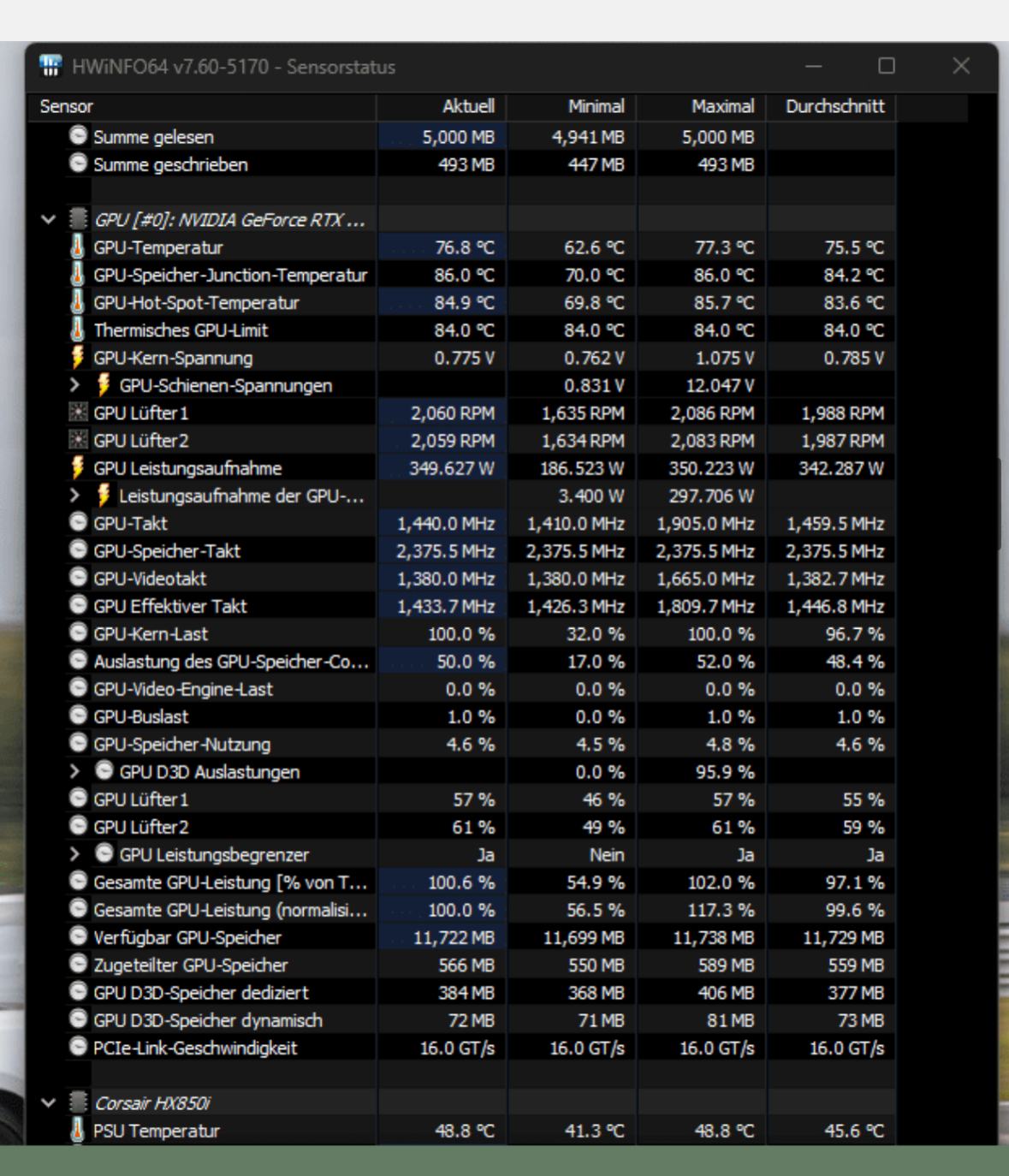Click the GPU Lüfter2 current value 61 %
The height and width of the screenshot is (1176, 1009).
coord(473,827)
